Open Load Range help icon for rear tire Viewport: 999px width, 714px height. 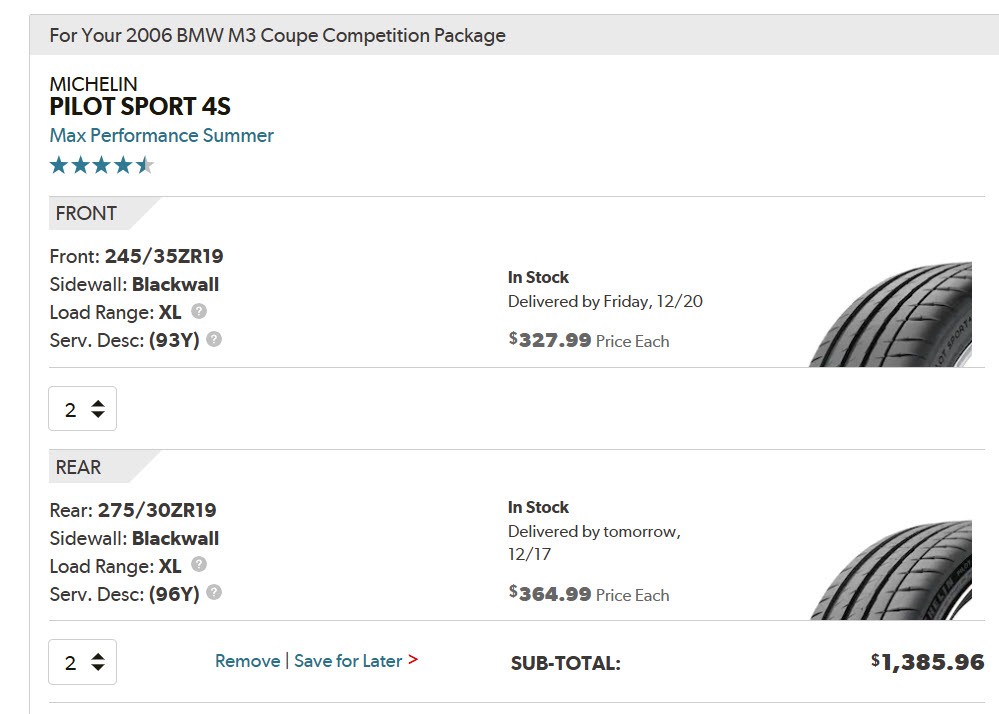coord(199,565)
